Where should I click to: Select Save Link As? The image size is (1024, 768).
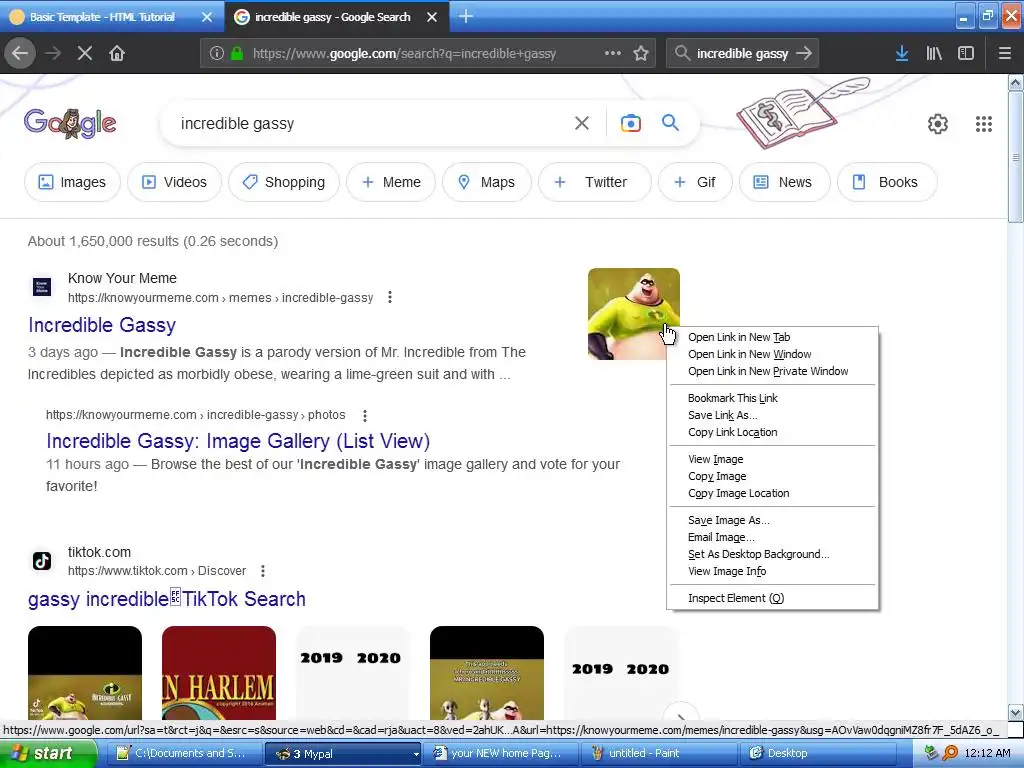(x=772, y=415)
